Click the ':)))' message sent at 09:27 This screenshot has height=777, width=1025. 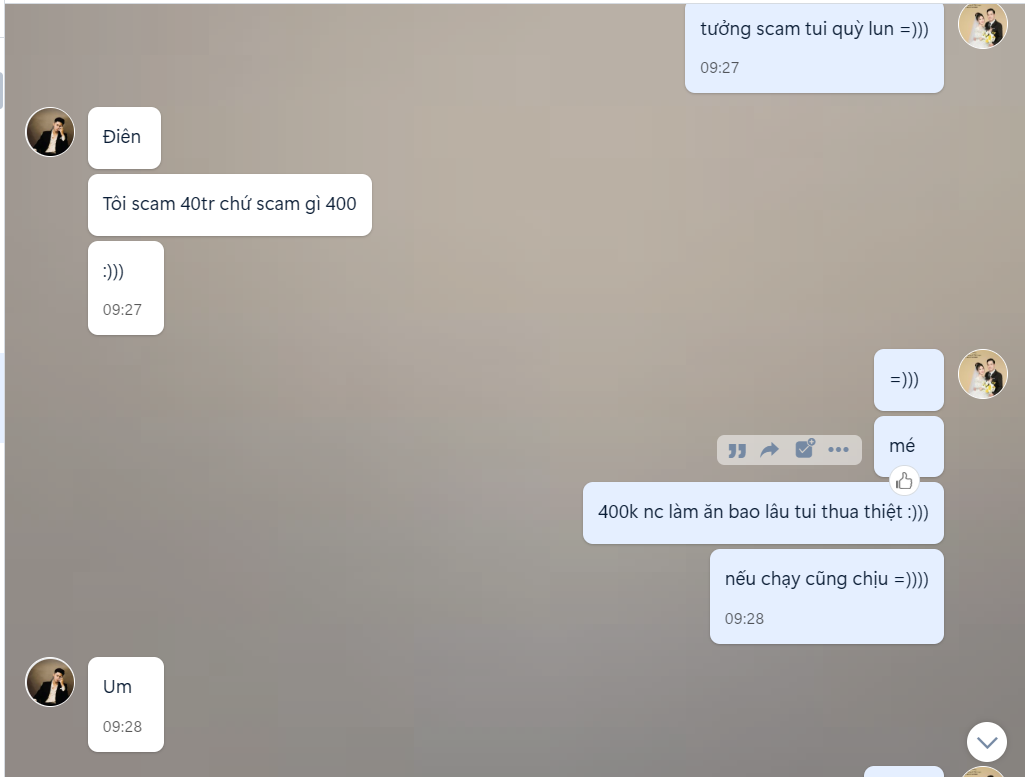point(126,288)
